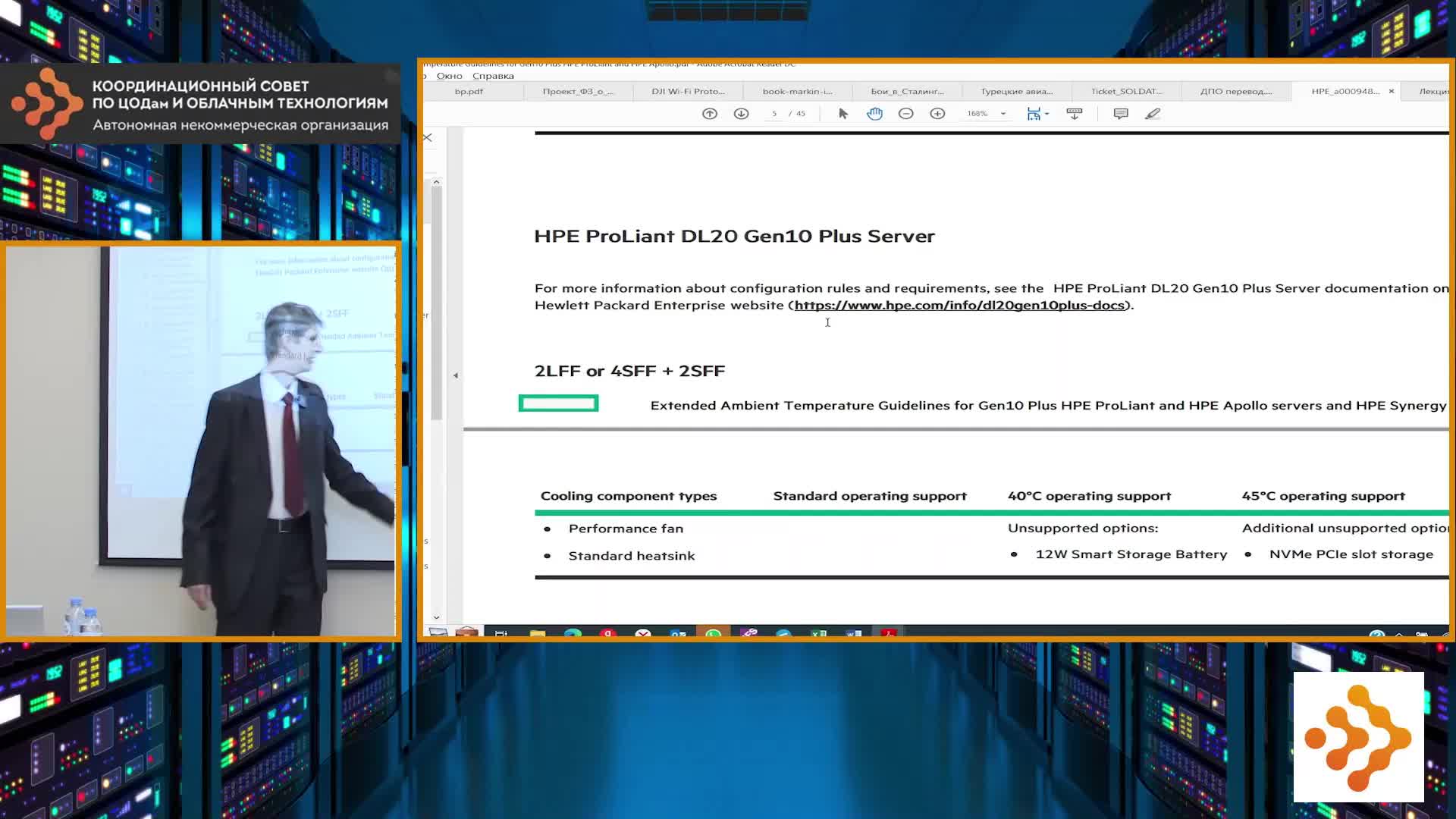Select the highlight pen tool
This screenshot has height=819, width=1456.
[1153, 114]
